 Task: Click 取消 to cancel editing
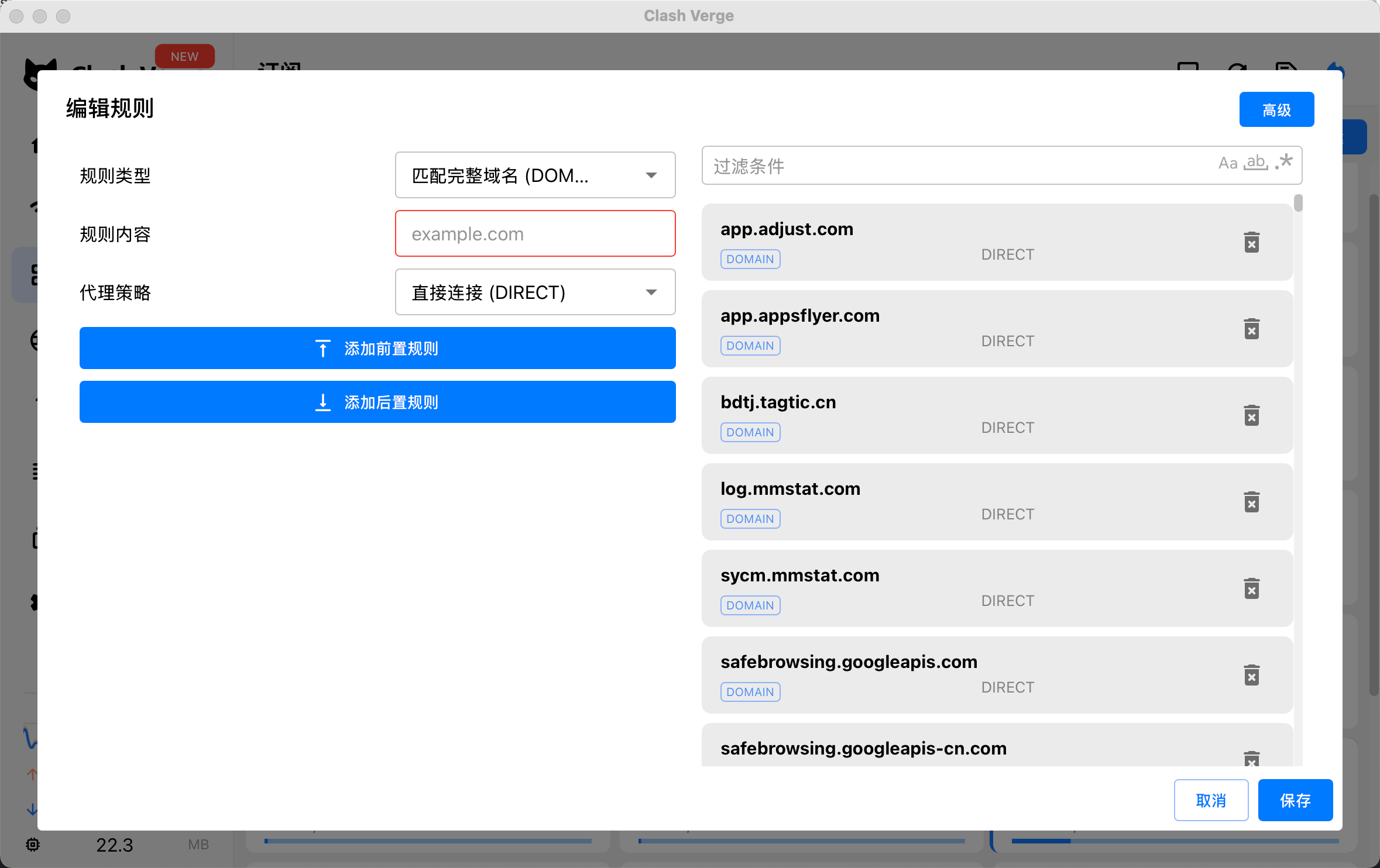tap(1210, 800)
